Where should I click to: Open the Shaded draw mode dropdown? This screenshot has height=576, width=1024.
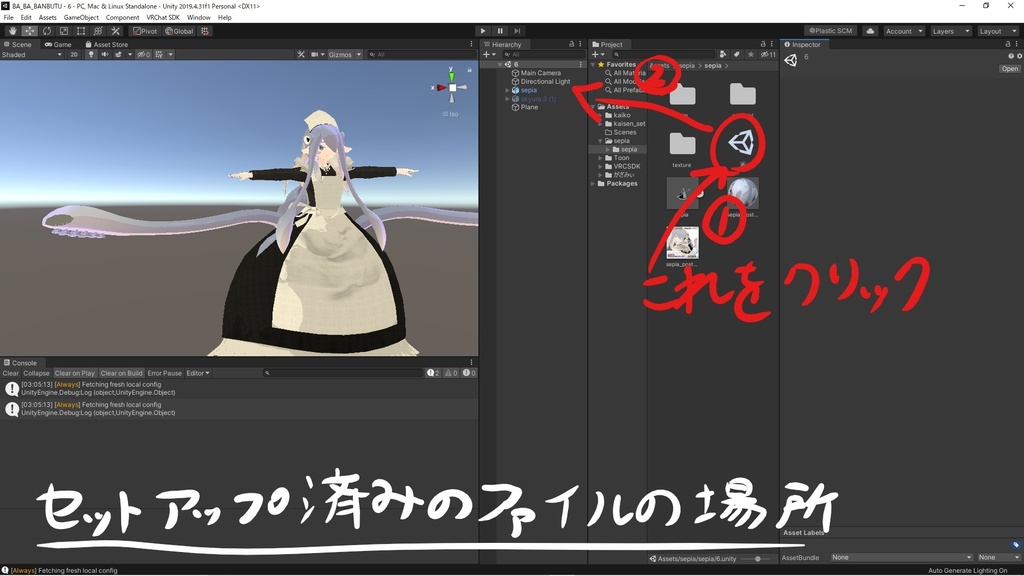[30, 54]
